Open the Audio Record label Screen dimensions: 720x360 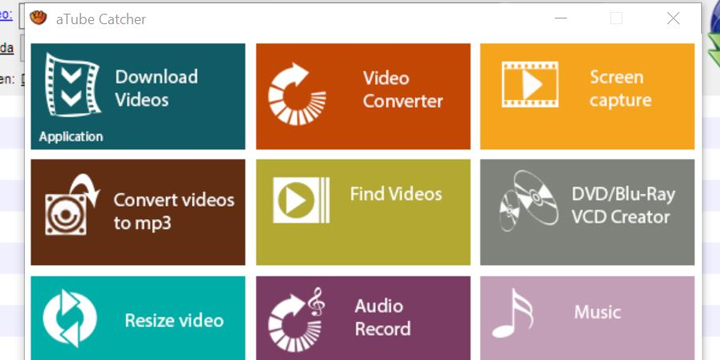pos(382,317)
